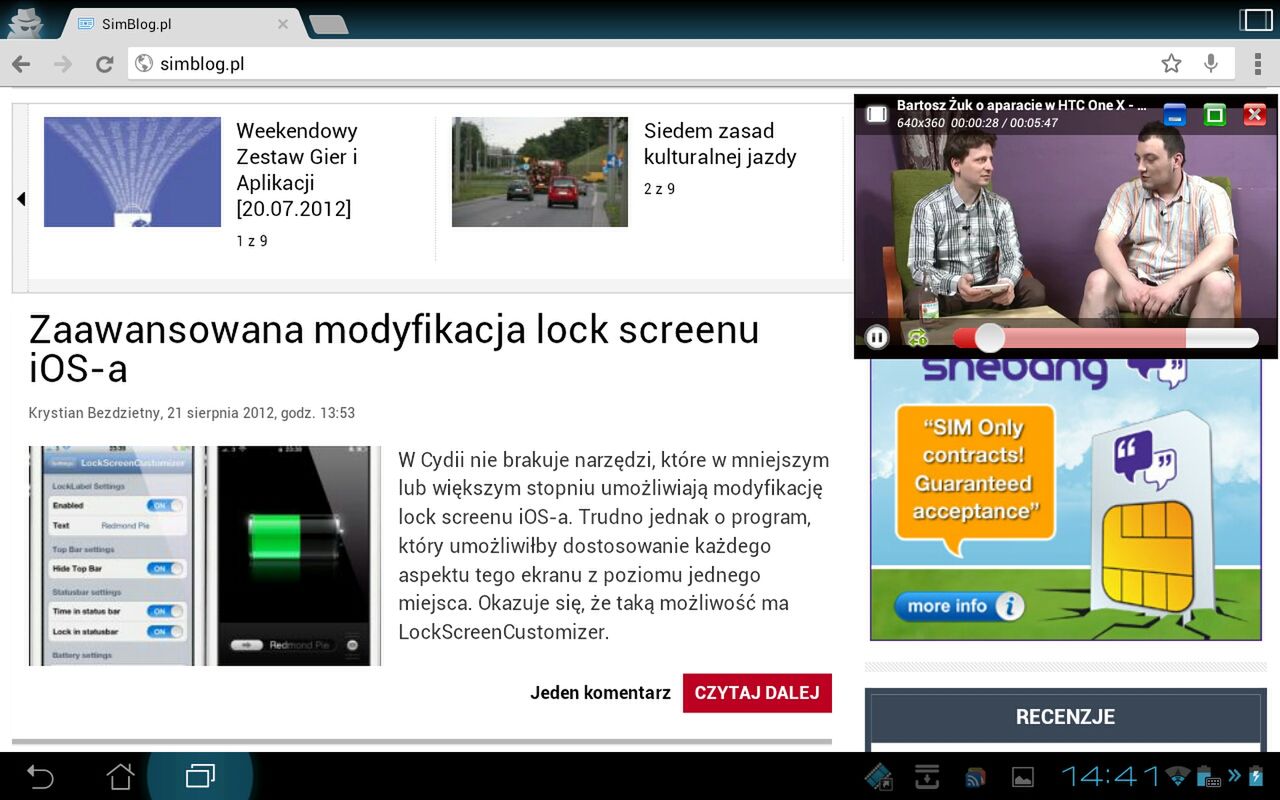1280x800 pixels.
Task: Click the charging battery icon
Action: coord(1257,776)
